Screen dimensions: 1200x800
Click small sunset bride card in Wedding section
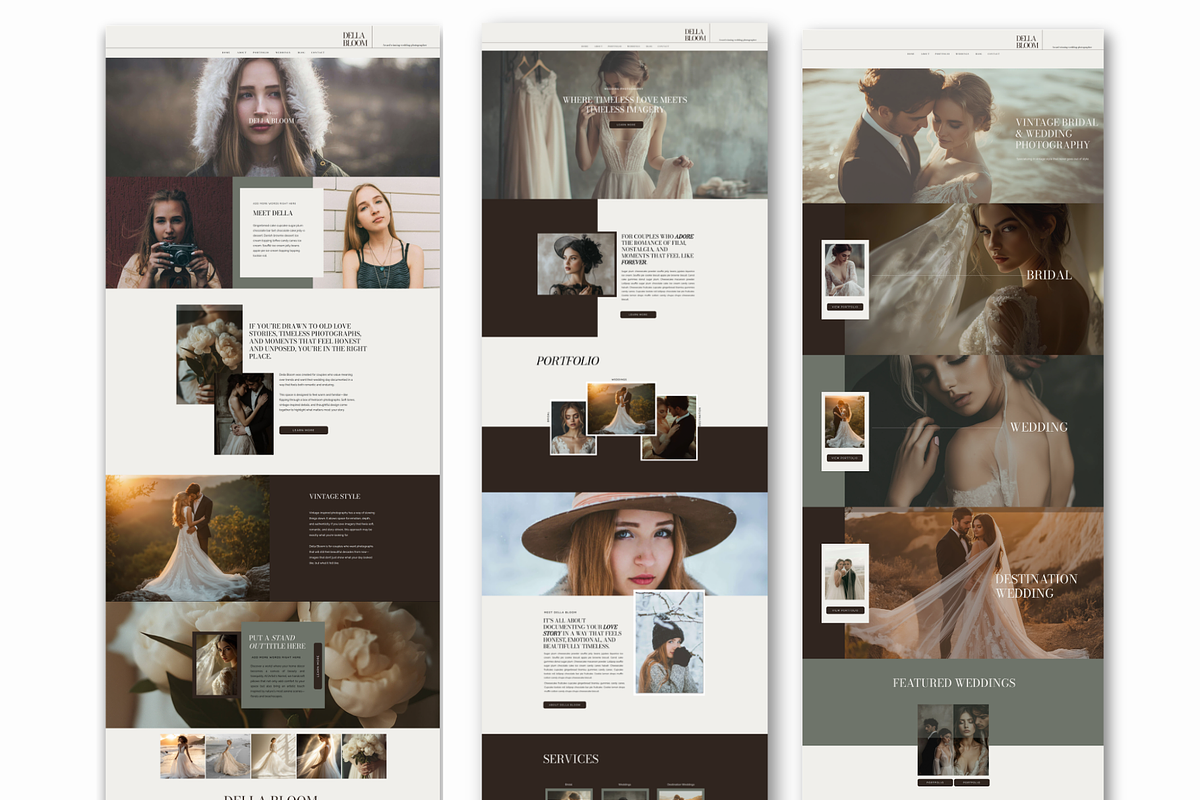pos(845,422)
